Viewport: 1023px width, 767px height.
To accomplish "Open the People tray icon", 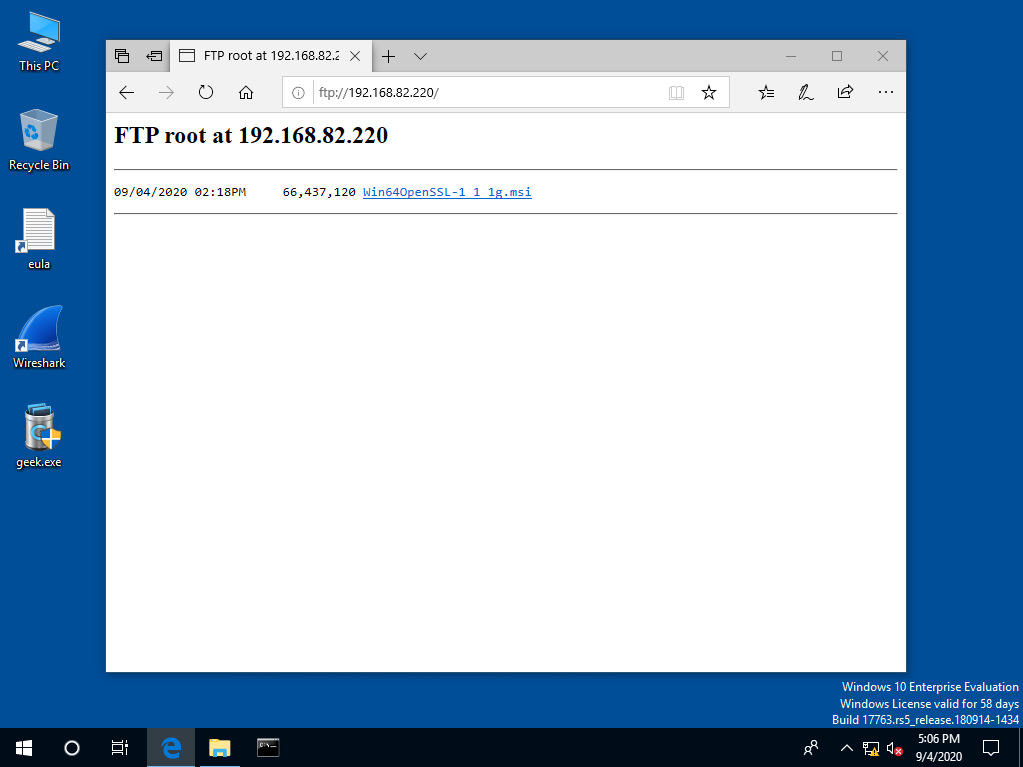I will (811, 747).
